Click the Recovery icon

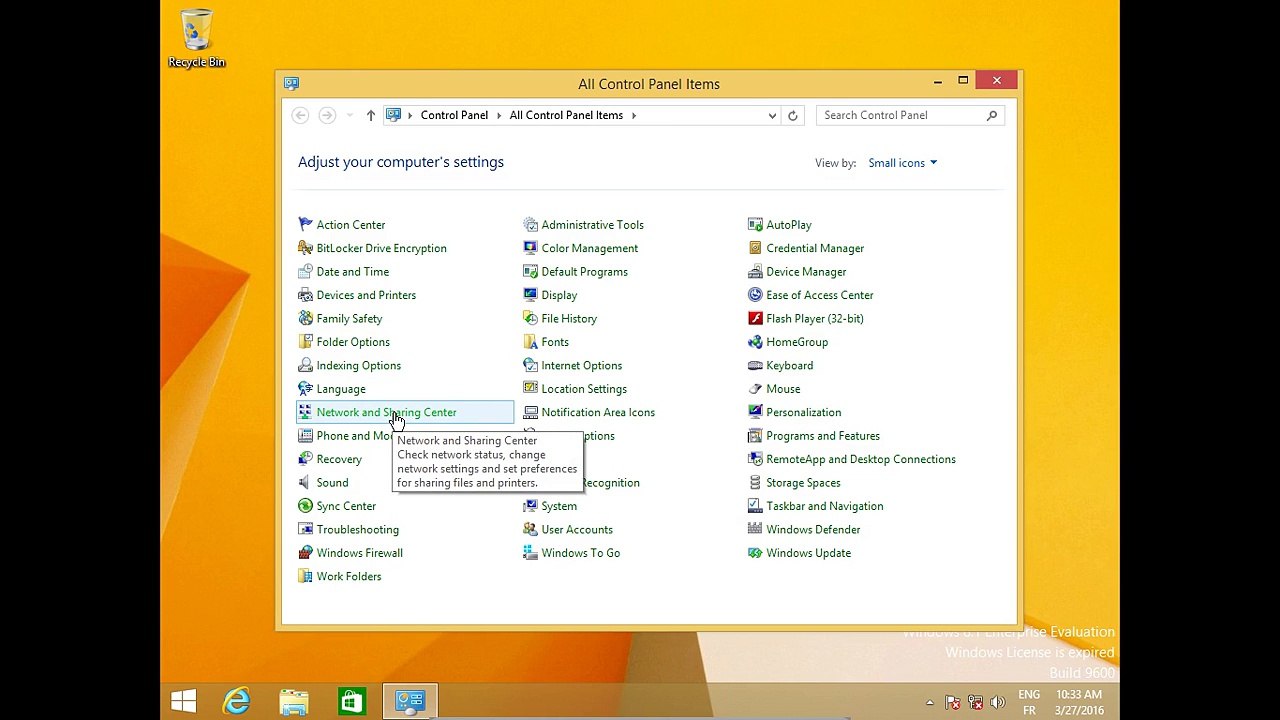pos(305,459)
